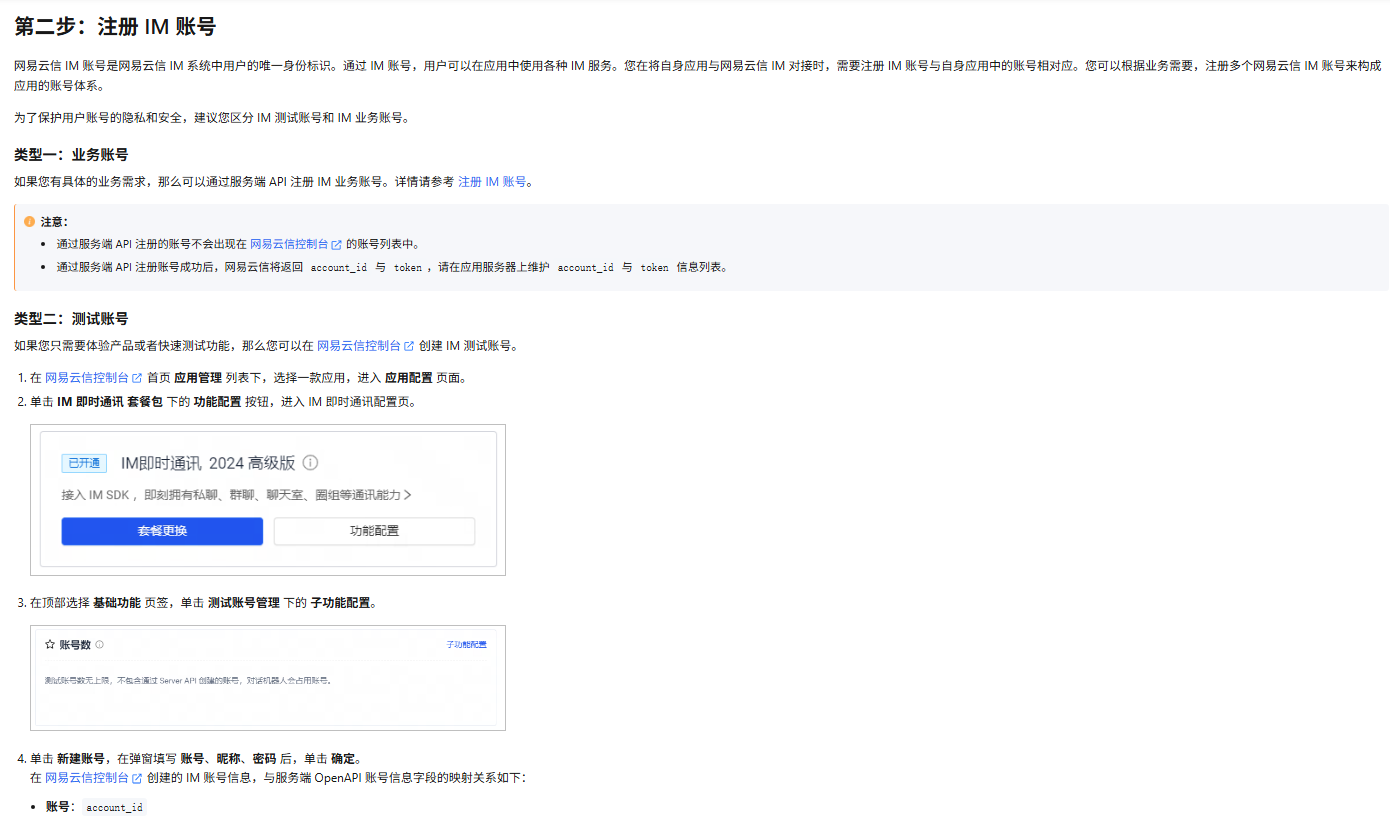Click bold text 测试账号管理 in step 3

point(244,603)
